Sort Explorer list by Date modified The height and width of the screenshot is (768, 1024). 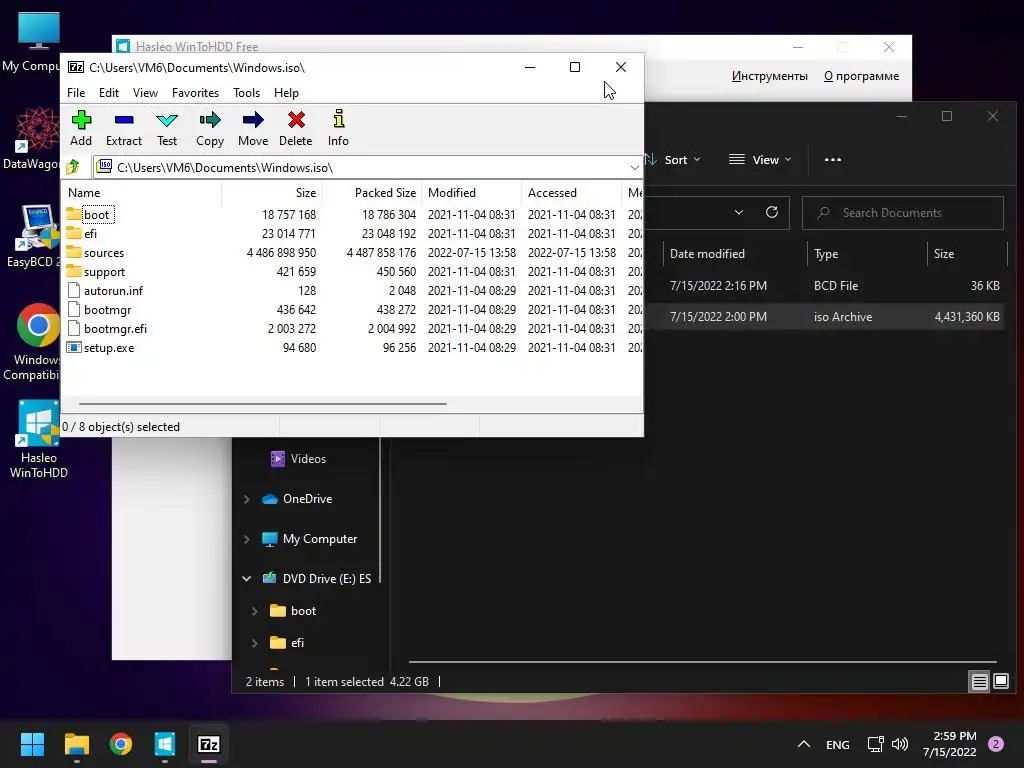[x=735, y=253]
